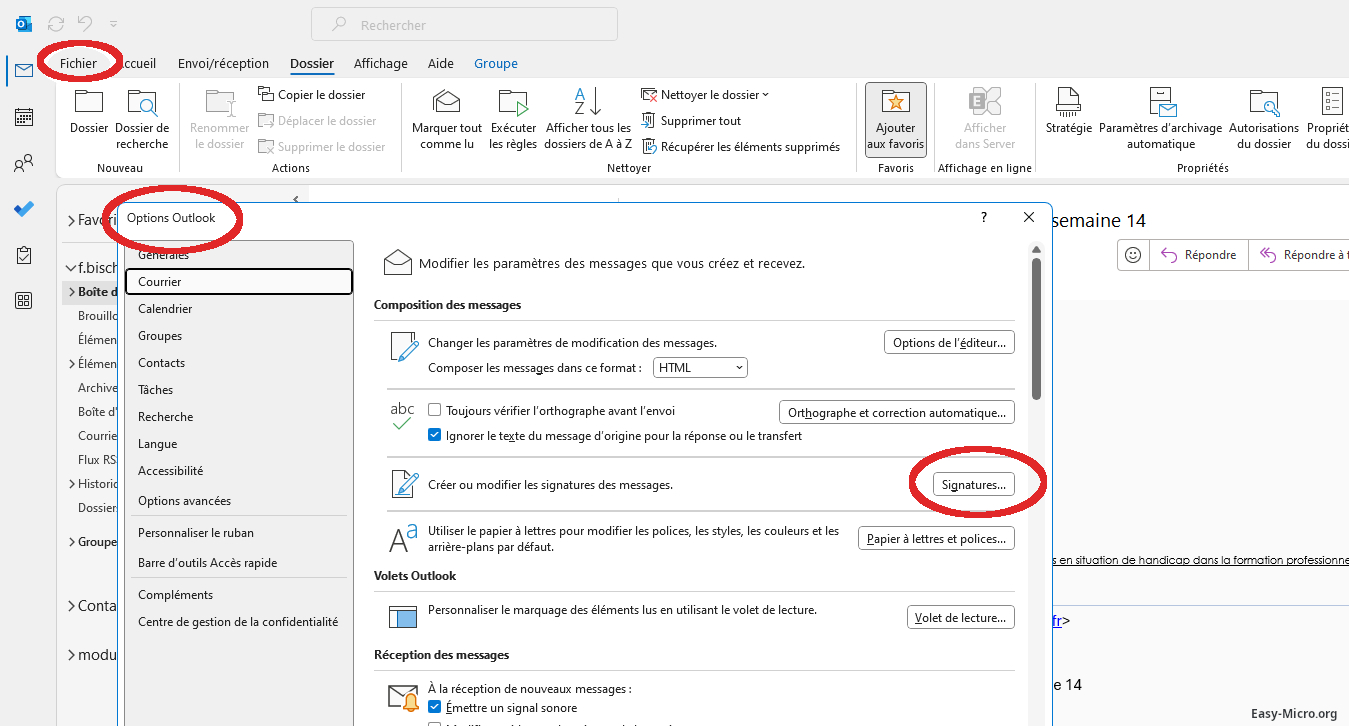1349x726 pixels.
Task: Open the Nettoyer le dossier dropdown
Action: 705,94
